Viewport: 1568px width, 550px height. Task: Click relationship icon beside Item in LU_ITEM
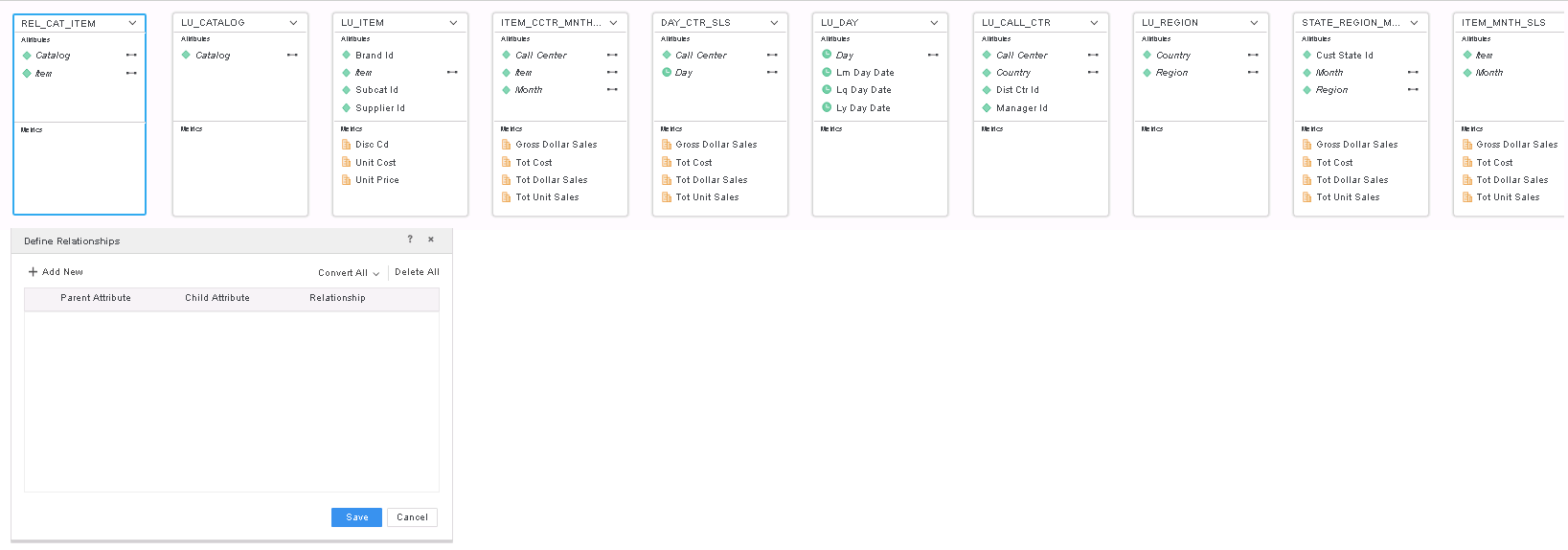click(x=452, y=73)
